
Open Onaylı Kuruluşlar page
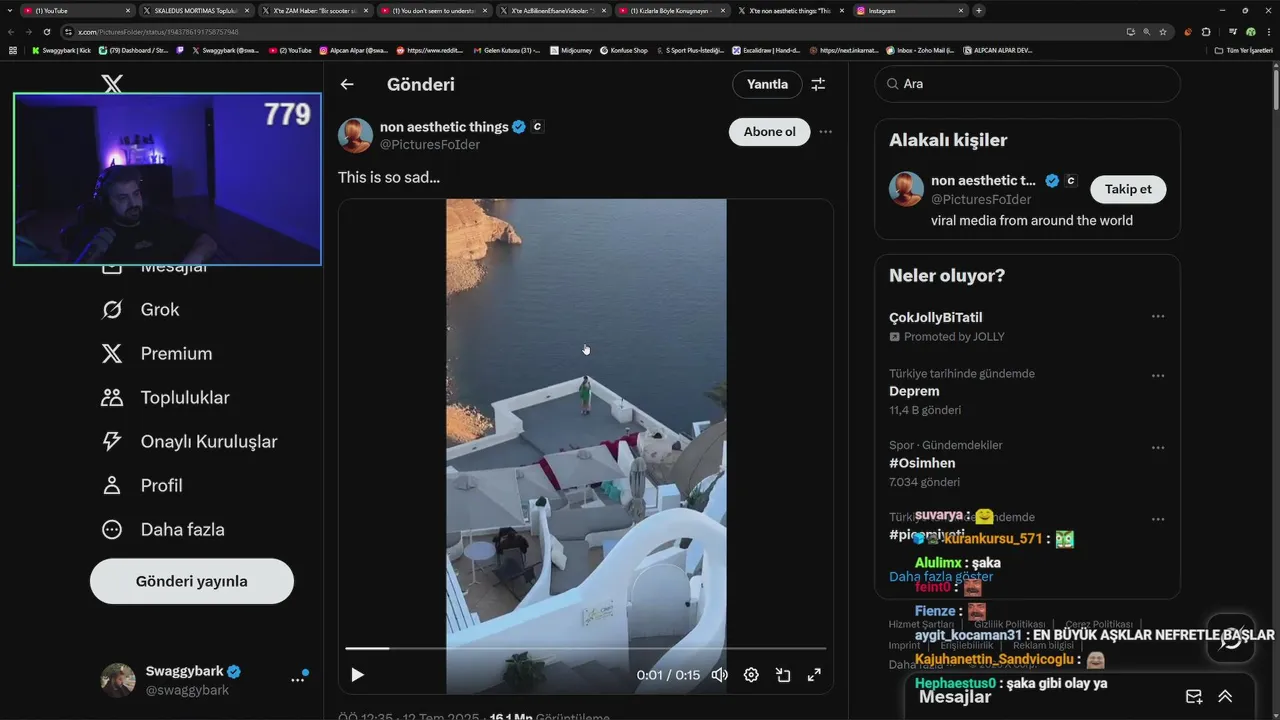pos(189,442)
